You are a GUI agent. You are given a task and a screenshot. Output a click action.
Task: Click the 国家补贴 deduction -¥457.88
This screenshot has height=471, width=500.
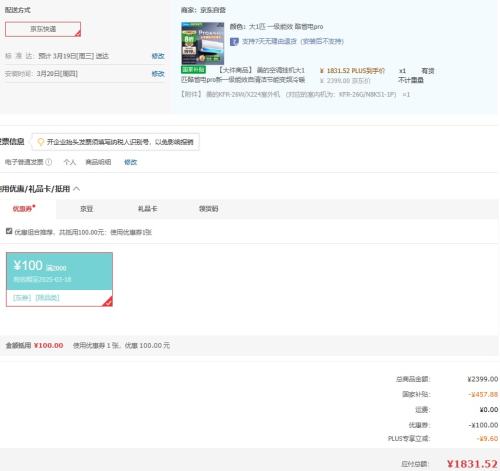483,394
